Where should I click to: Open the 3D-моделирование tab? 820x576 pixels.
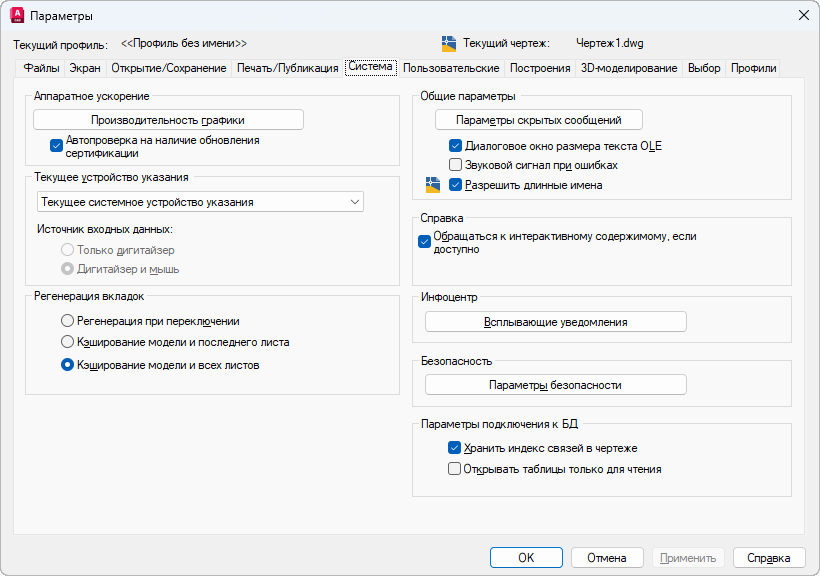(629, 68)
